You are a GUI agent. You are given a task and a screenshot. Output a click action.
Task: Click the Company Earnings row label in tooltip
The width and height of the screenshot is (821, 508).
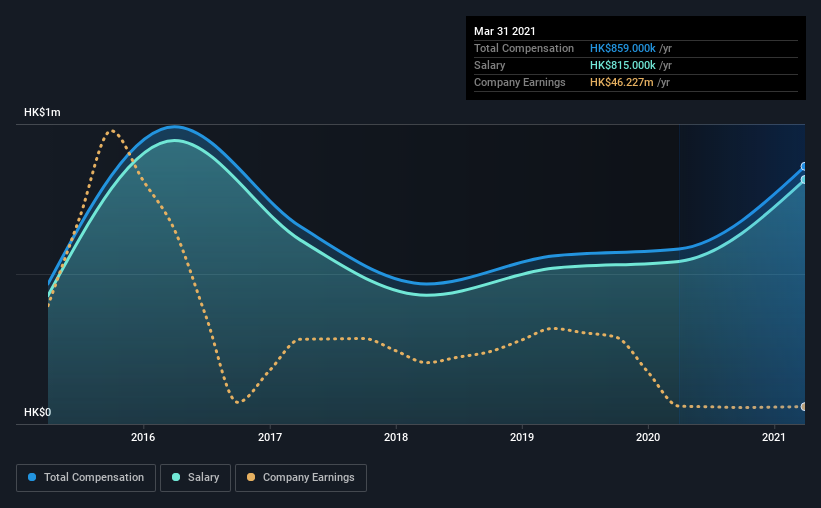point(519,82)
